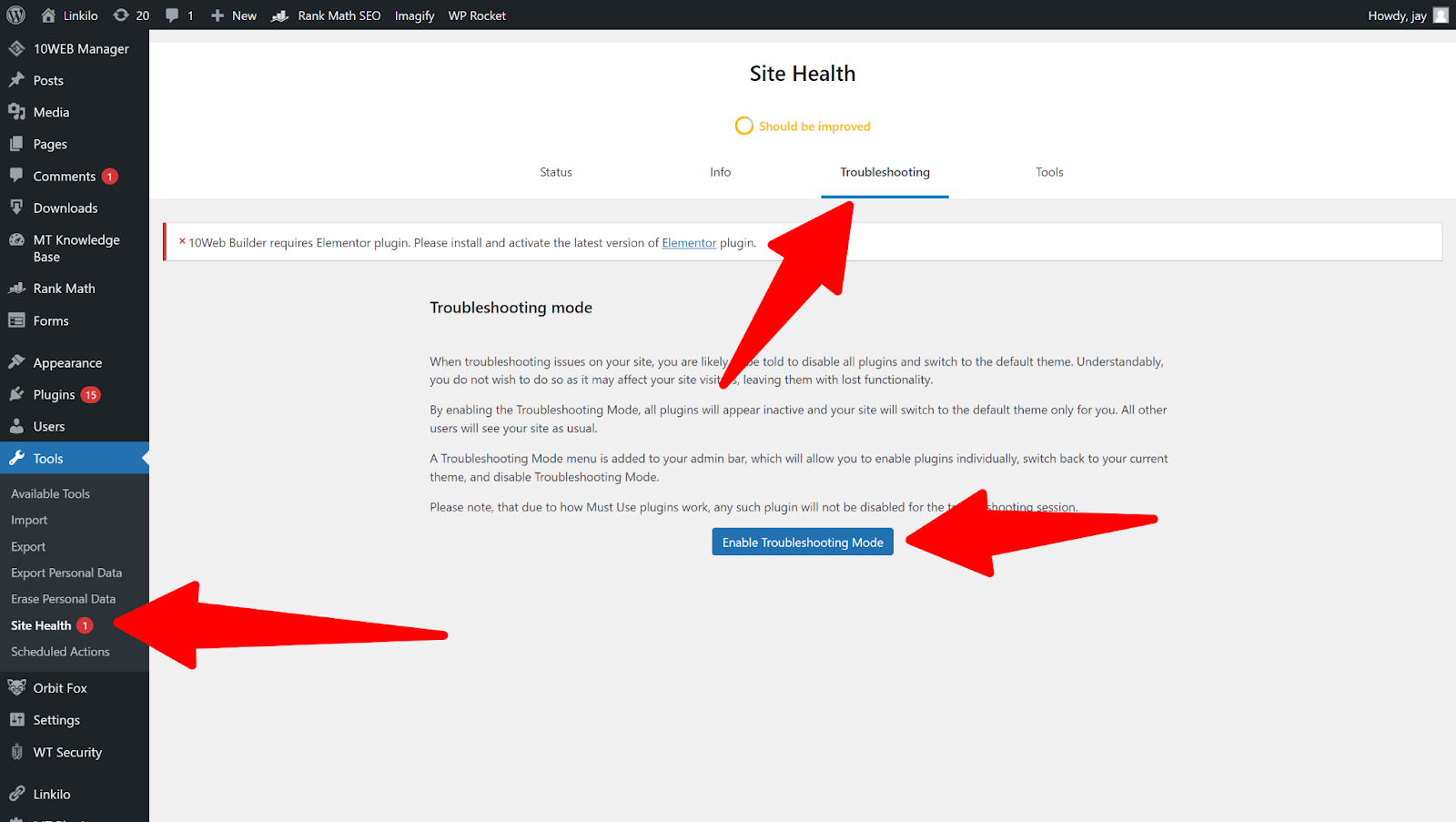This screenshot has width=1456, height=822.
Task: Click the Plugins plug icon
Action: coord(16,394)
